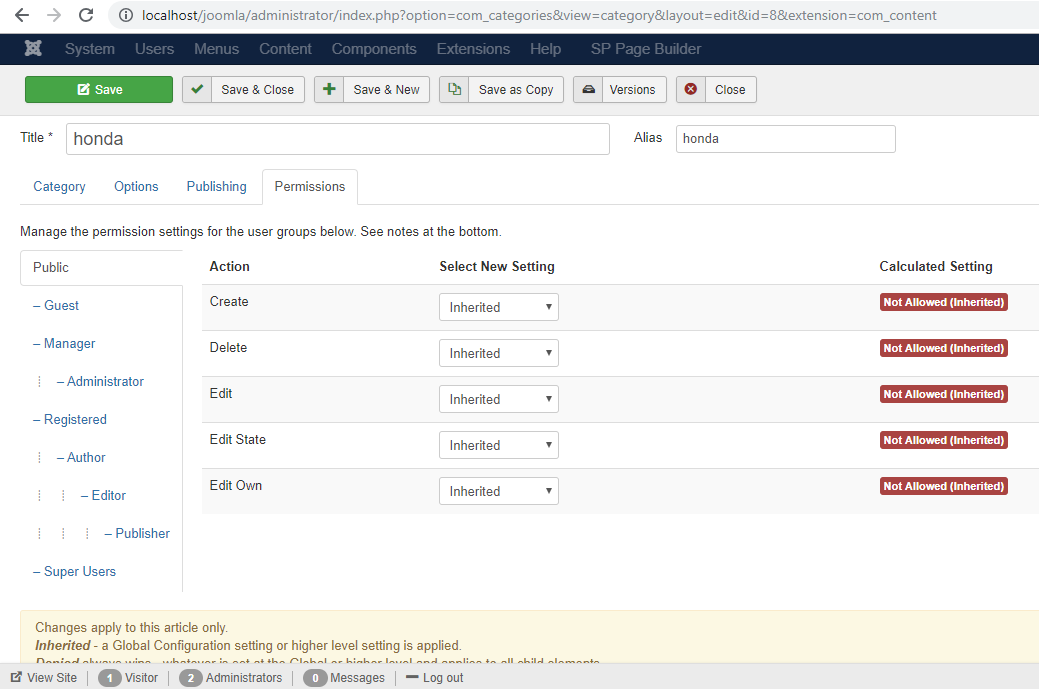Click the red Close icon button
The height and width of the screenshot is (689, 1039).
tap(690, 89)
